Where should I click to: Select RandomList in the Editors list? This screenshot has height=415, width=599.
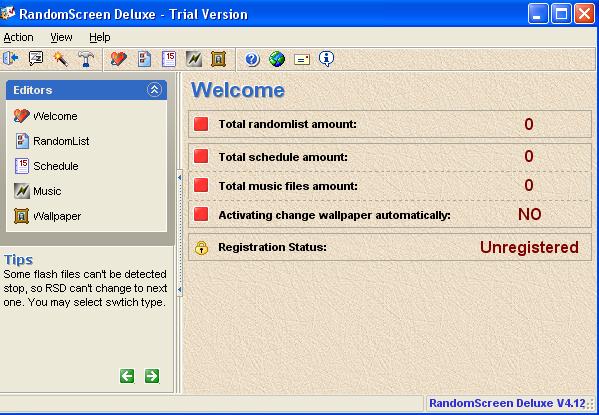click(52, 141)
